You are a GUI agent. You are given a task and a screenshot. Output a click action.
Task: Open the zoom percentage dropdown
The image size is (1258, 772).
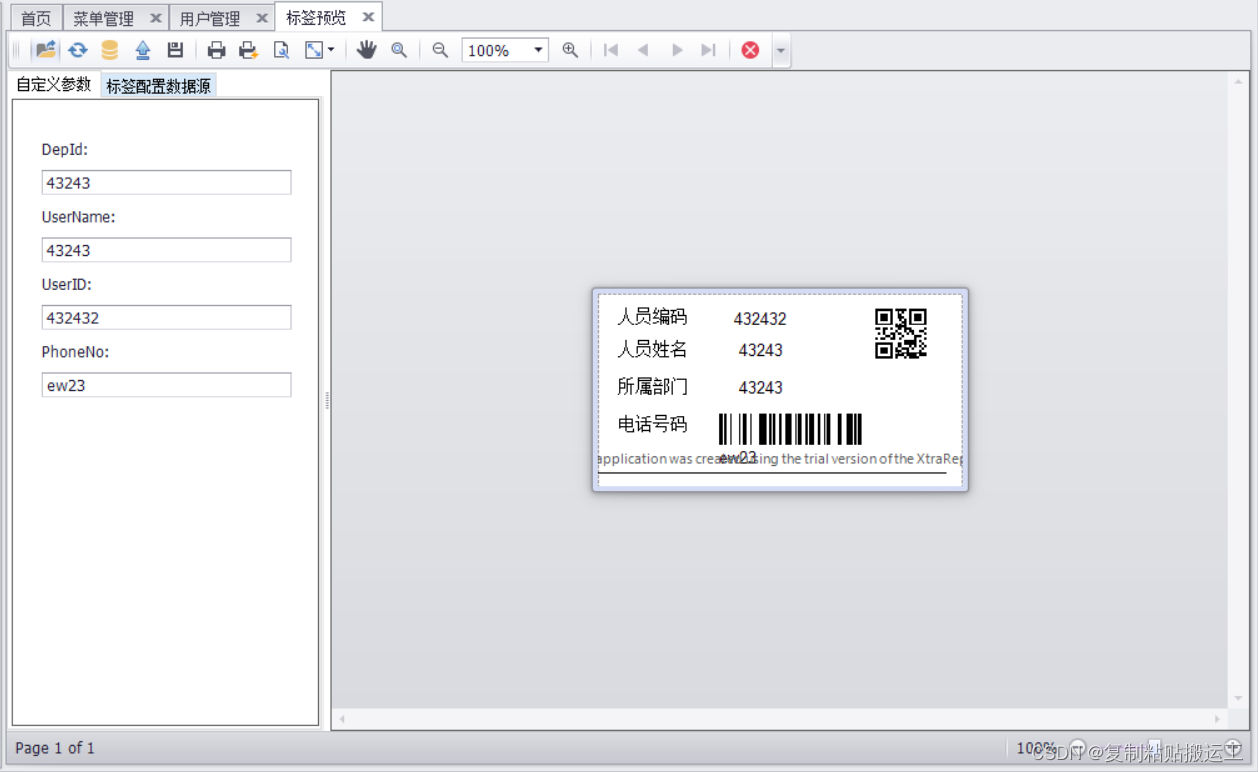click(536, 49)
